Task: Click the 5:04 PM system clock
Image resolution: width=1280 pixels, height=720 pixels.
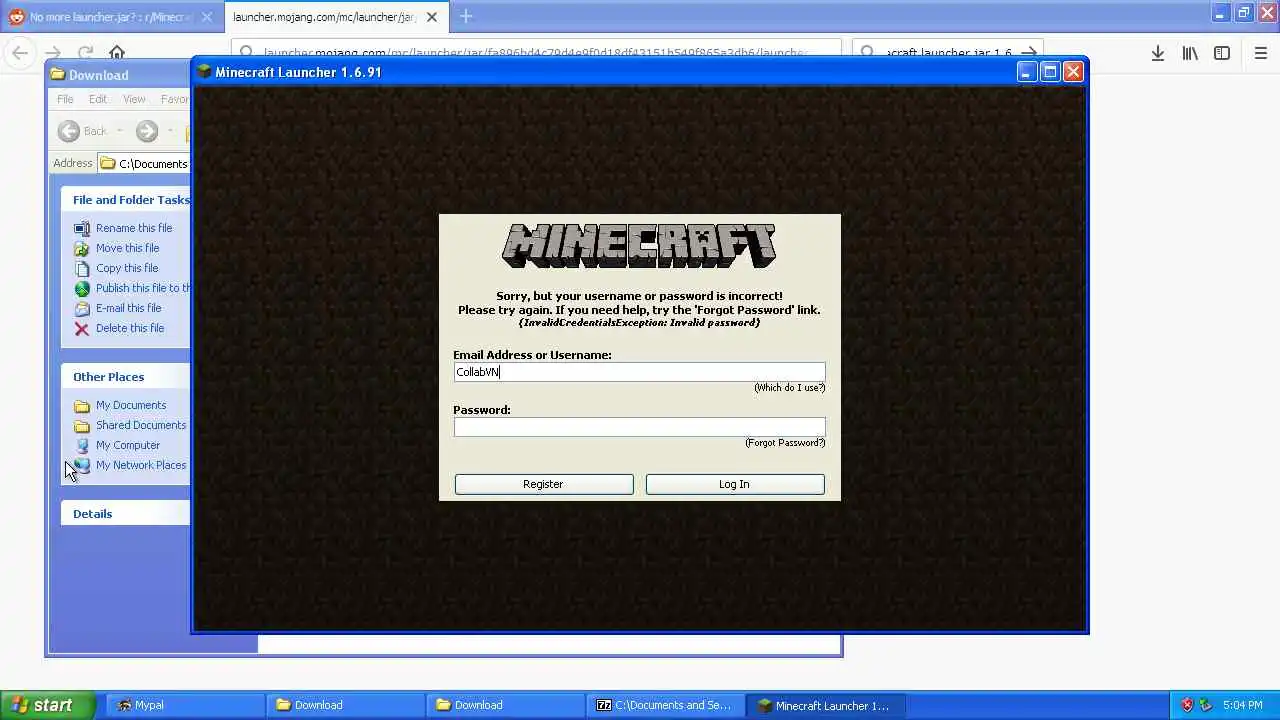Action: (x=1243, y=705)
